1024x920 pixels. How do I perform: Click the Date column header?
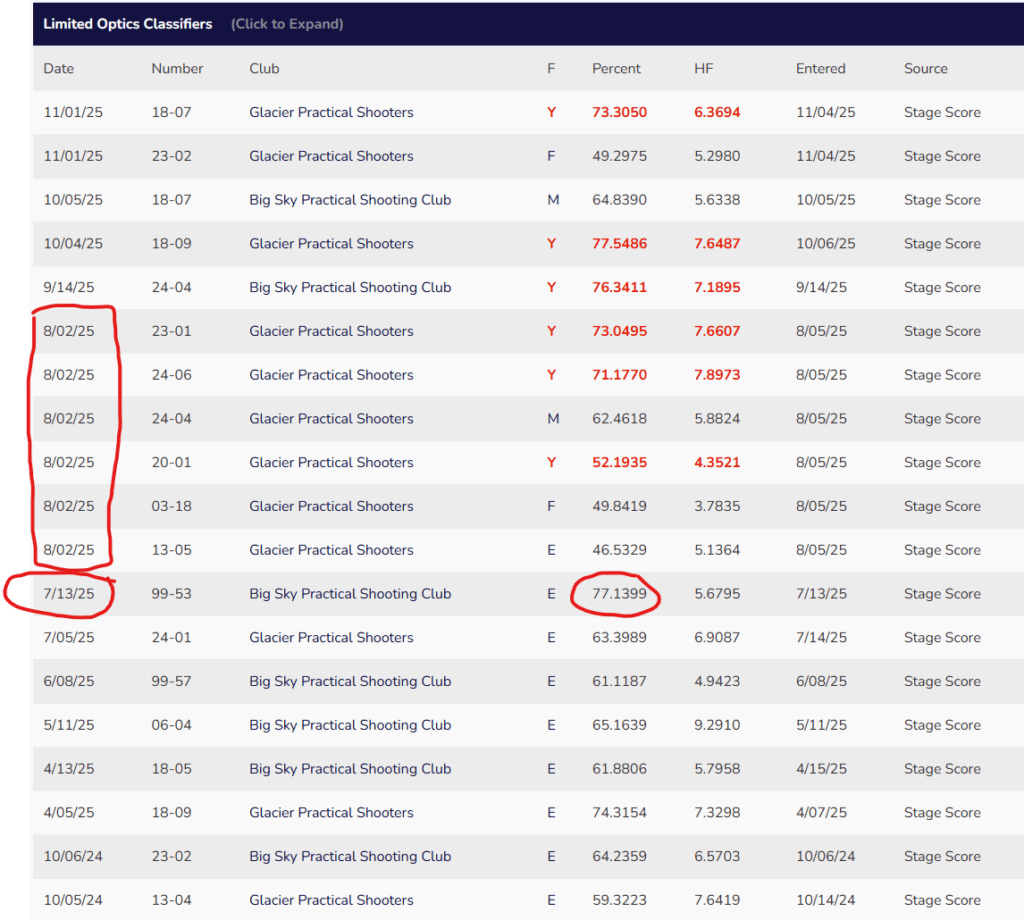pyautogui.click(x=59, y=69)
